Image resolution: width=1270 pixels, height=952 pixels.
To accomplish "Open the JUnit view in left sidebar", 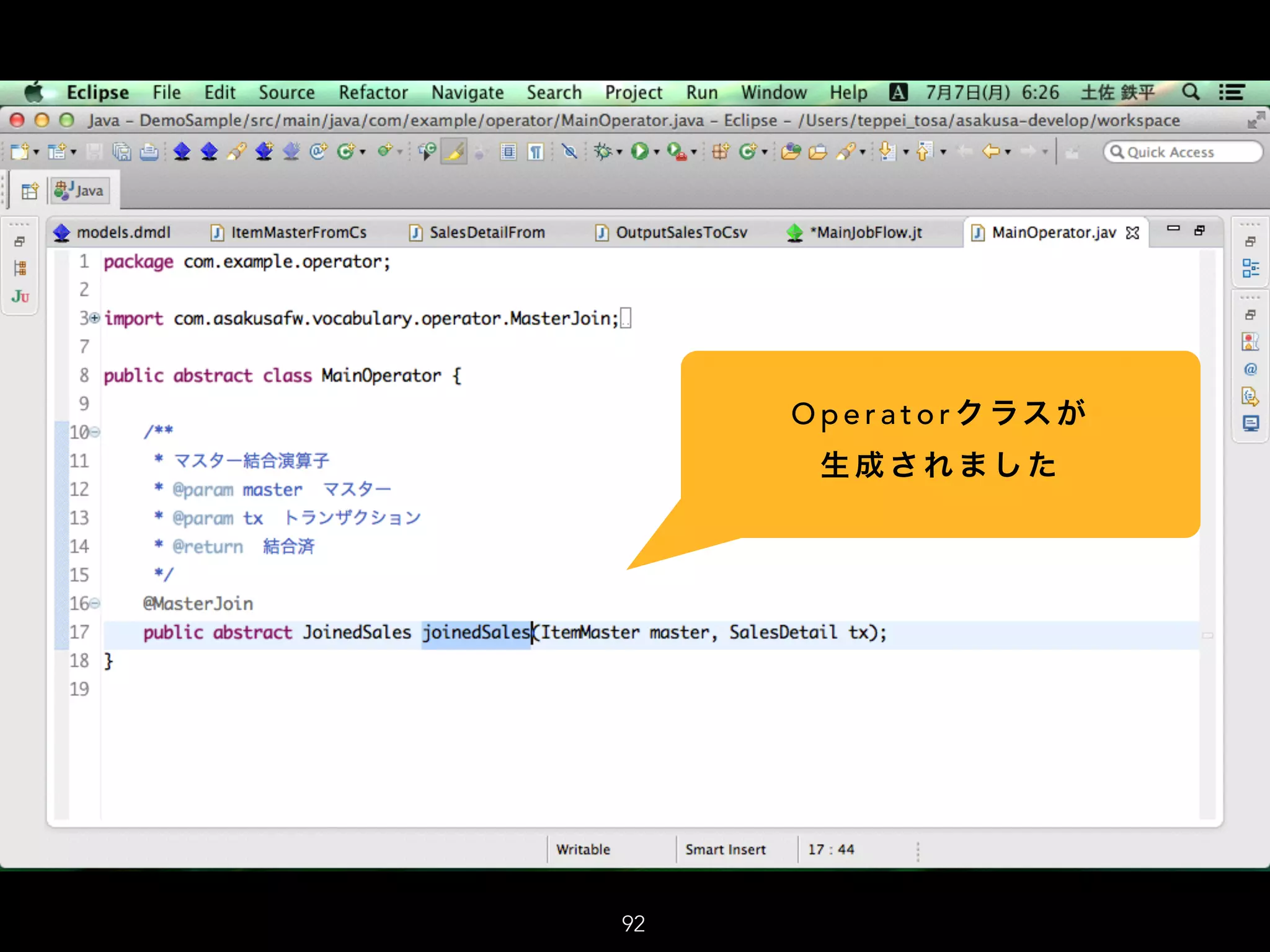I will point(20,297).
